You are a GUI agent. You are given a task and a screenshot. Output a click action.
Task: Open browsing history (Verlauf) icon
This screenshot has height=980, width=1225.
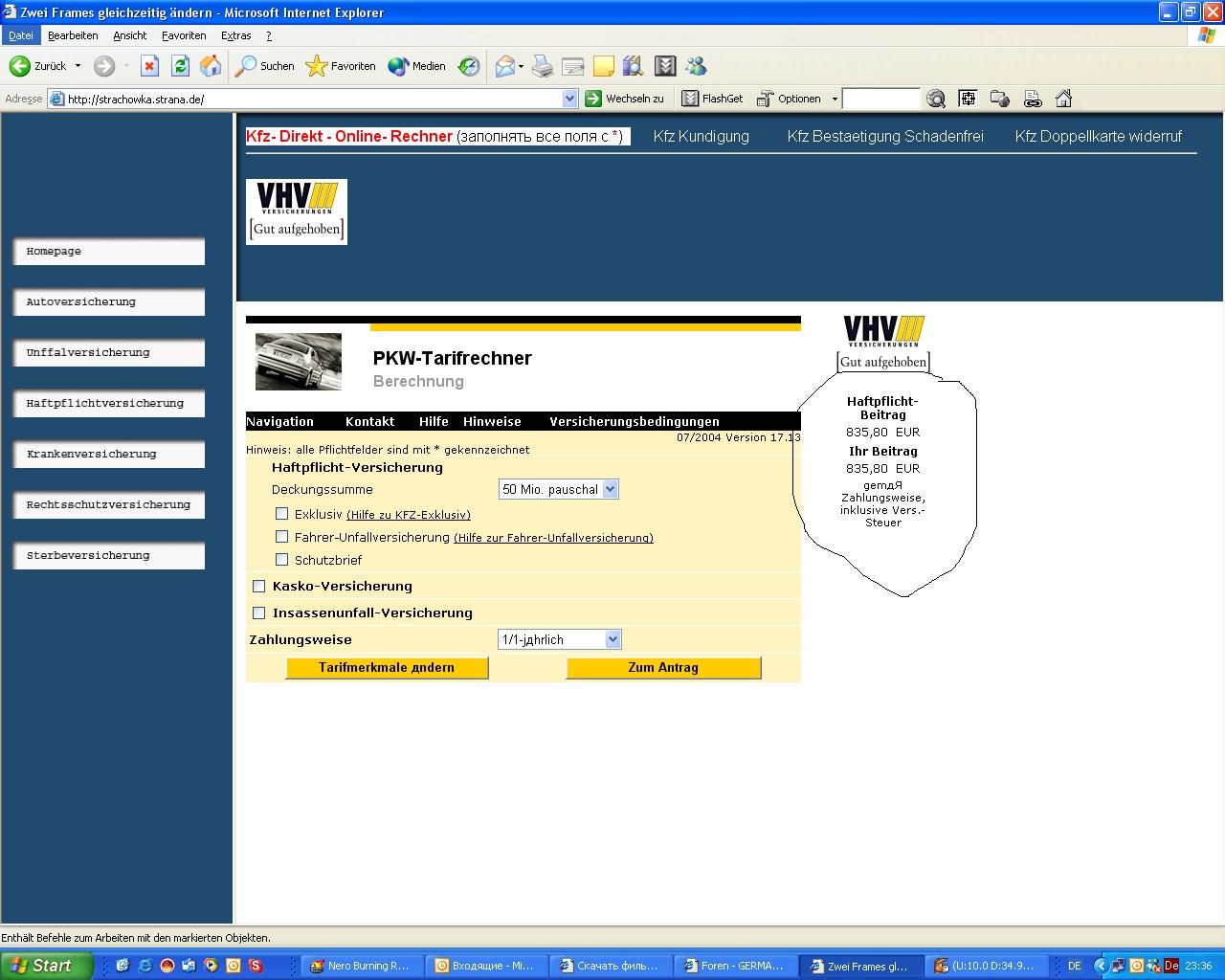469,66
